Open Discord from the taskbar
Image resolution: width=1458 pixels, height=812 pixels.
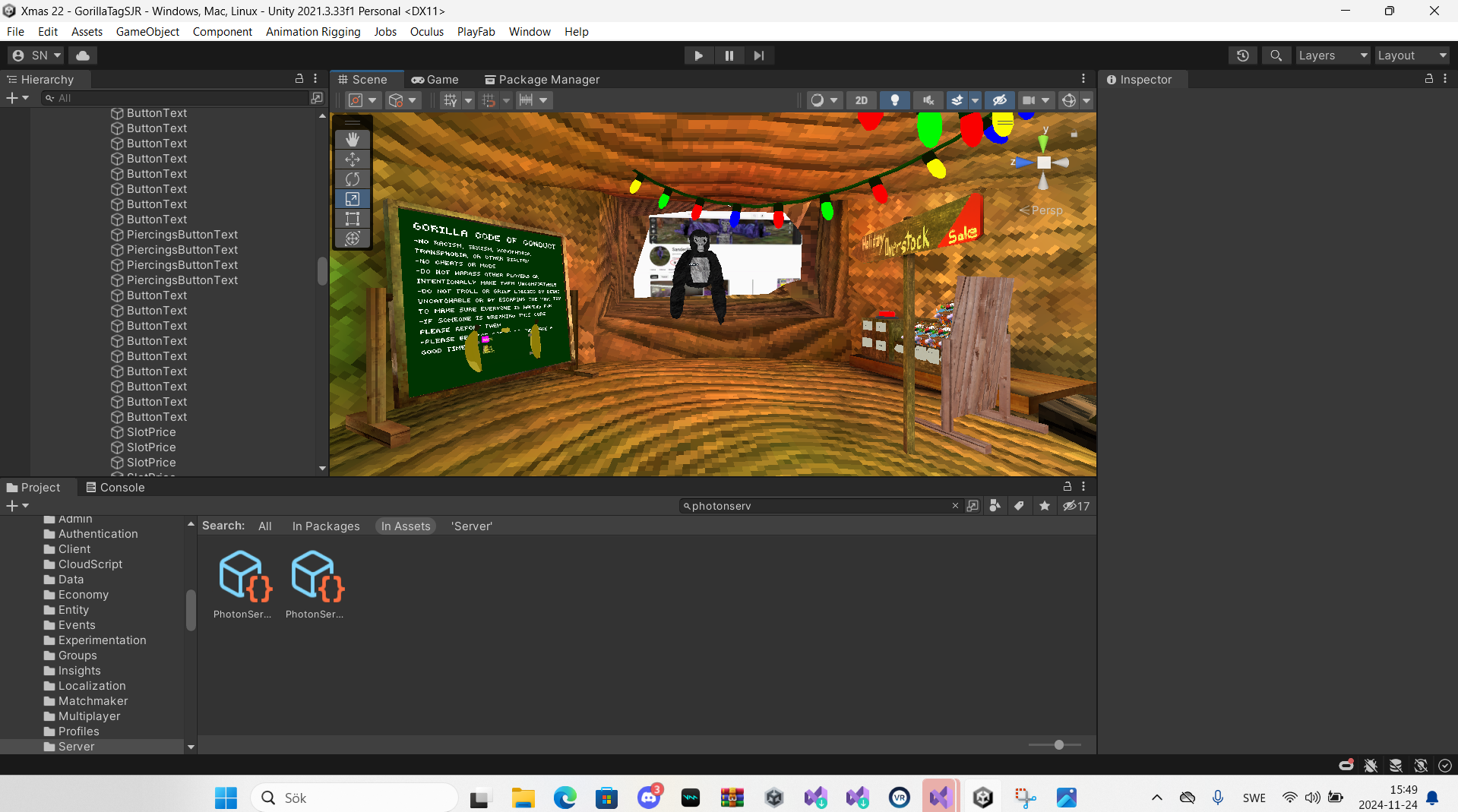[x=649, y=798]
